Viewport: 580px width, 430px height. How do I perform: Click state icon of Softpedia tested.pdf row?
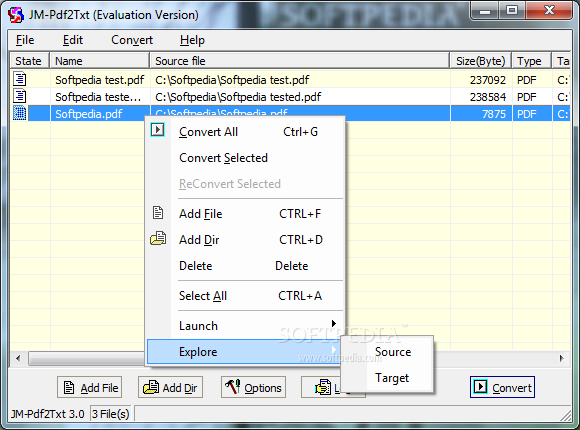[20, 96]
